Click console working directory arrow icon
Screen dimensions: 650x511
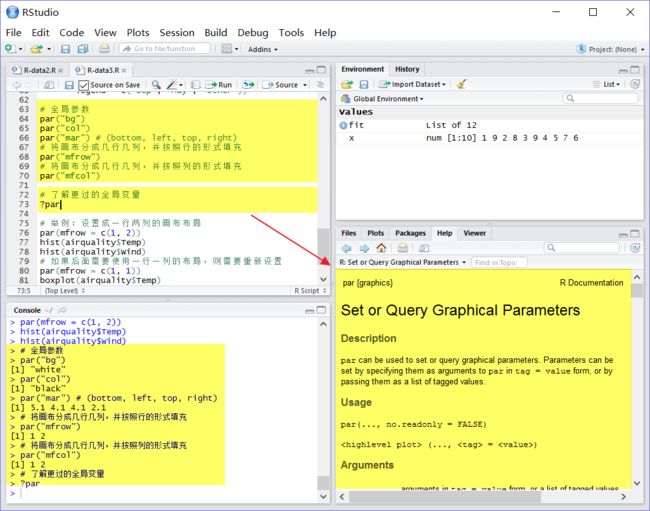point(63,310)
